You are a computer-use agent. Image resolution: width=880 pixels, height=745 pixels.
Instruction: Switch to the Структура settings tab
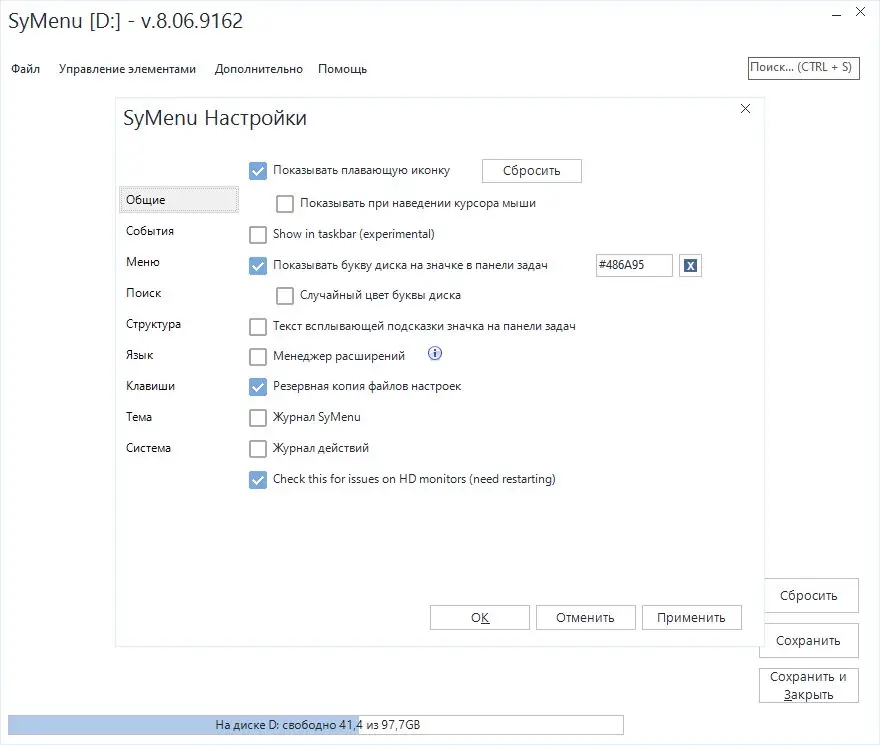point(153,324)
